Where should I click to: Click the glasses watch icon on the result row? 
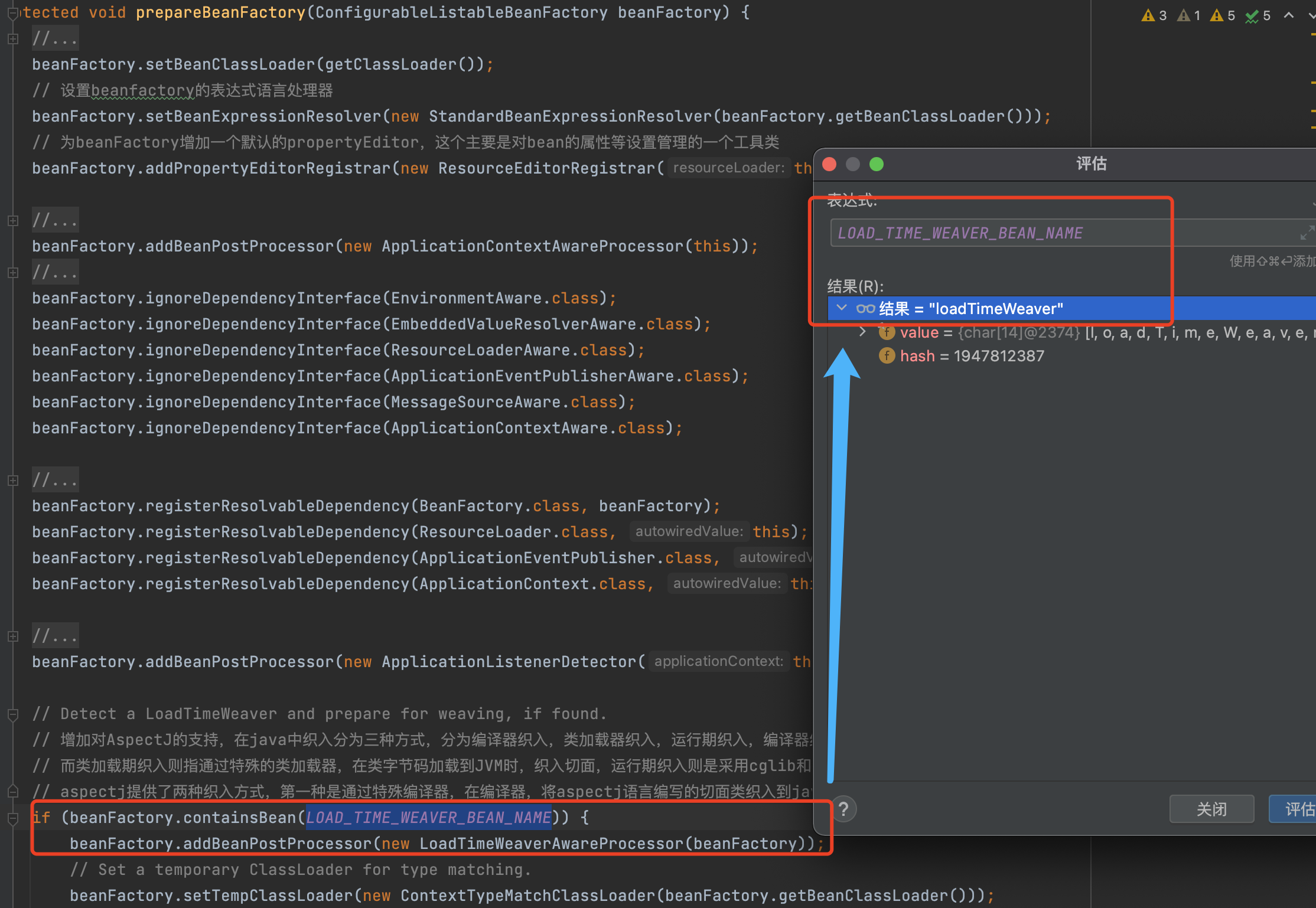pyautogui.click(x=865, y=308)
